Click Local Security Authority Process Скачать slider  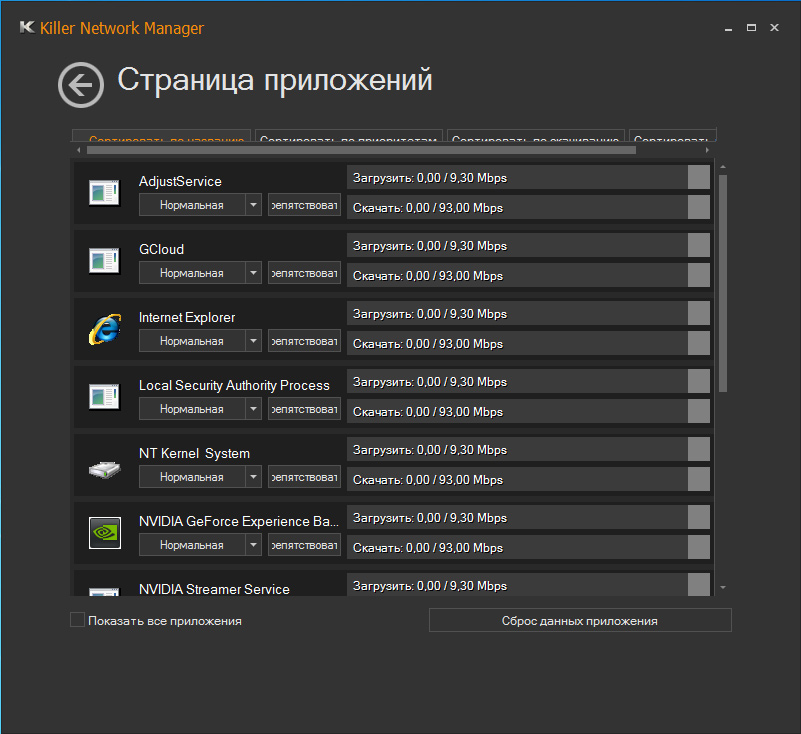point(528,411)
